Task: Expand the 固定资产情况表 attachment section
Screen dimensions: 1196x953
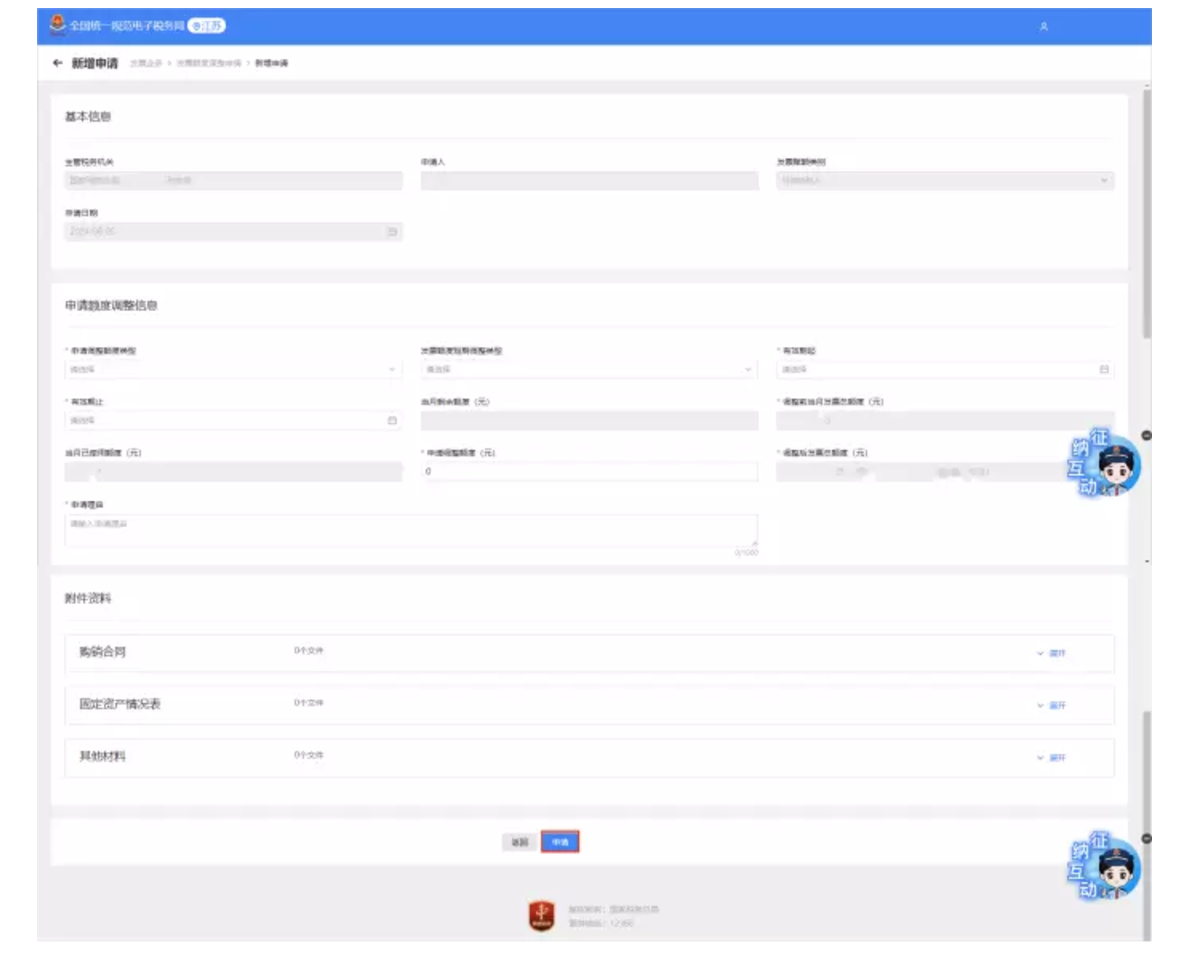Action: click(x=1051, y=705)
